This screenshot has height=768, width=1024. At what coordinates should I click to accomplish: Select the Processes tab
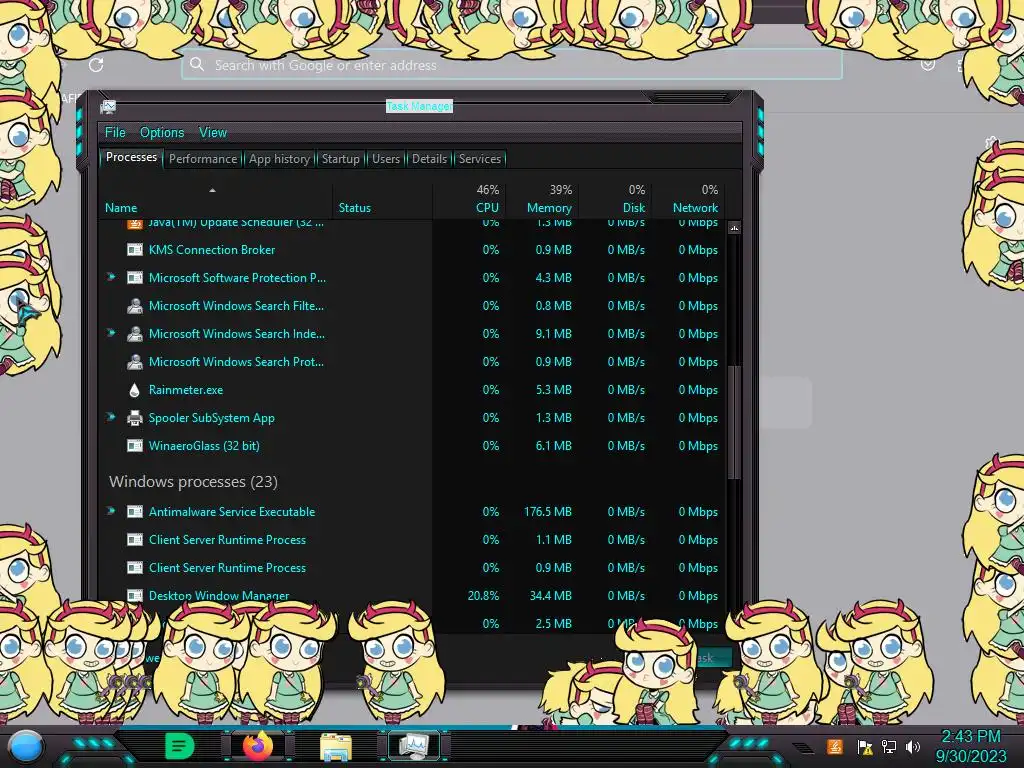pos(131,157)
